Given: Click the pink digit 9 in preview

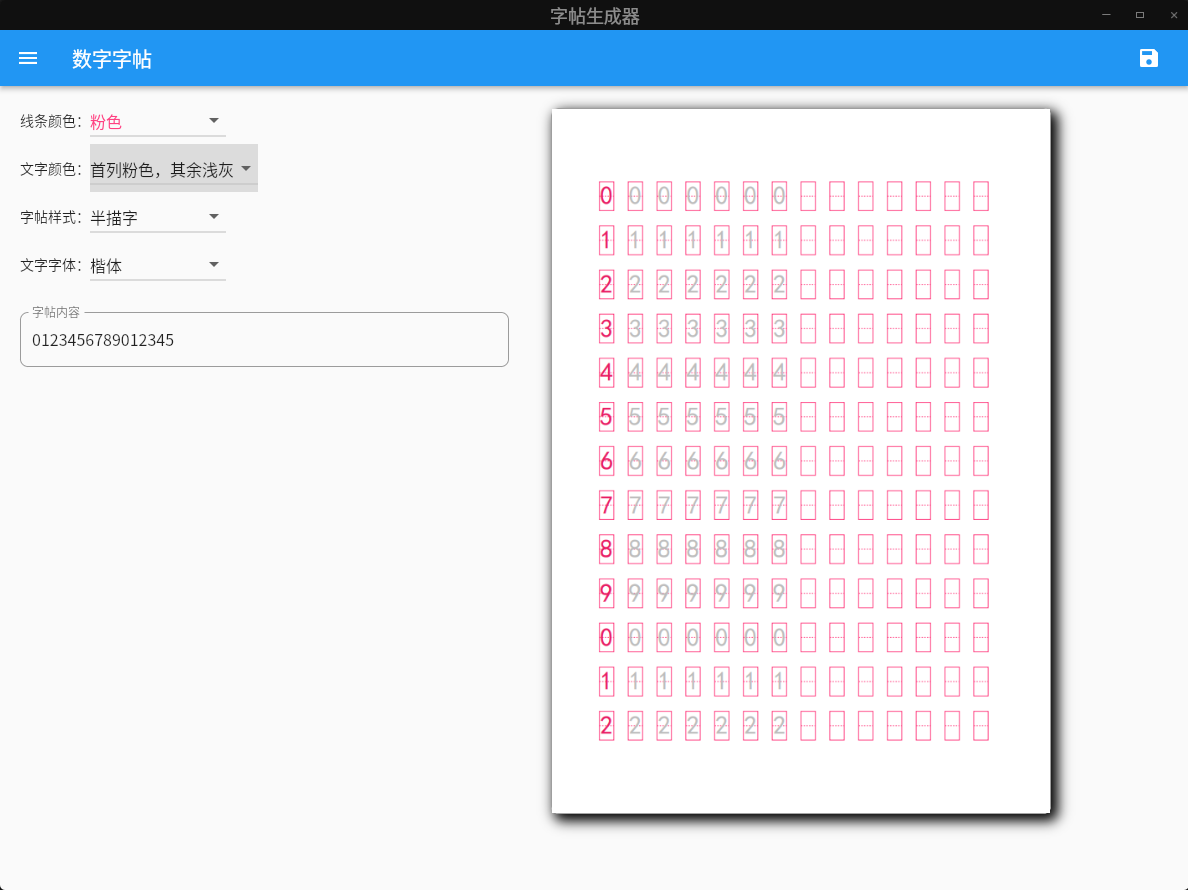Looking at the screenshot, I should 606,593.
